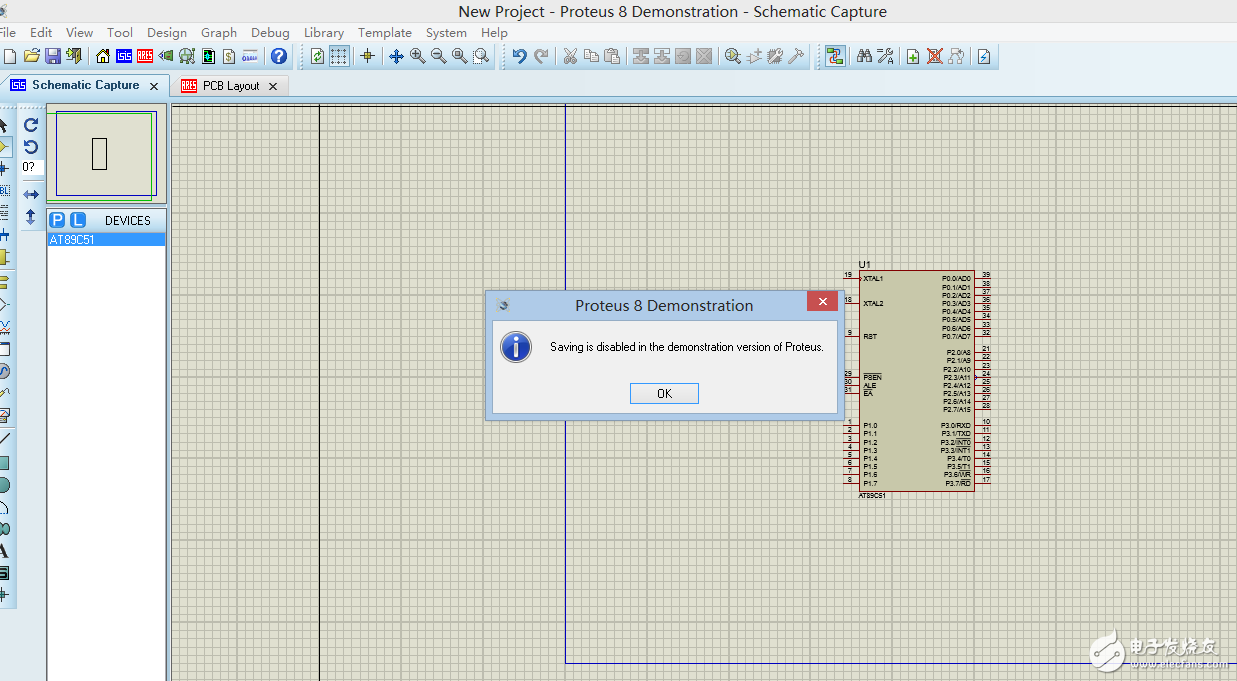Click the L library manager button
1237x681 pixels.
[78, 220]
